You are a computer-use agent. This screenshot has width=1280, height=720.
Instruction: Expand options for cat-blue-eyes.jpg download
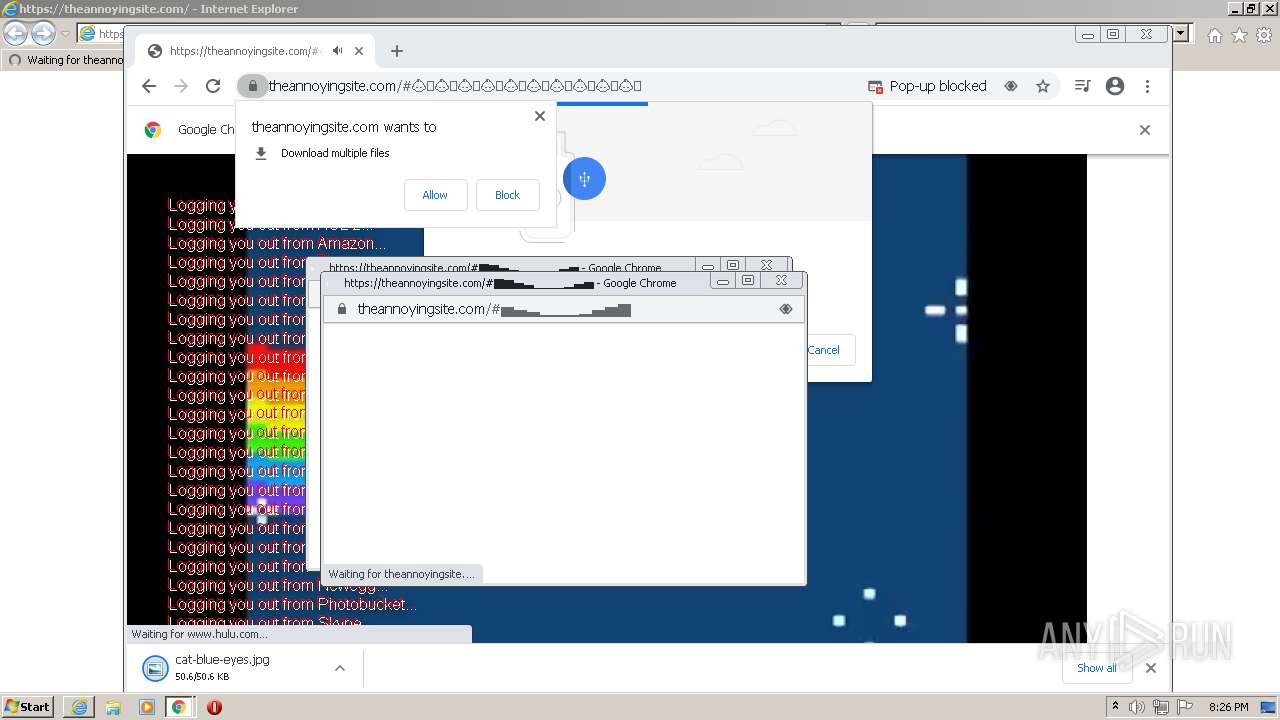click(x=340, y=668)
